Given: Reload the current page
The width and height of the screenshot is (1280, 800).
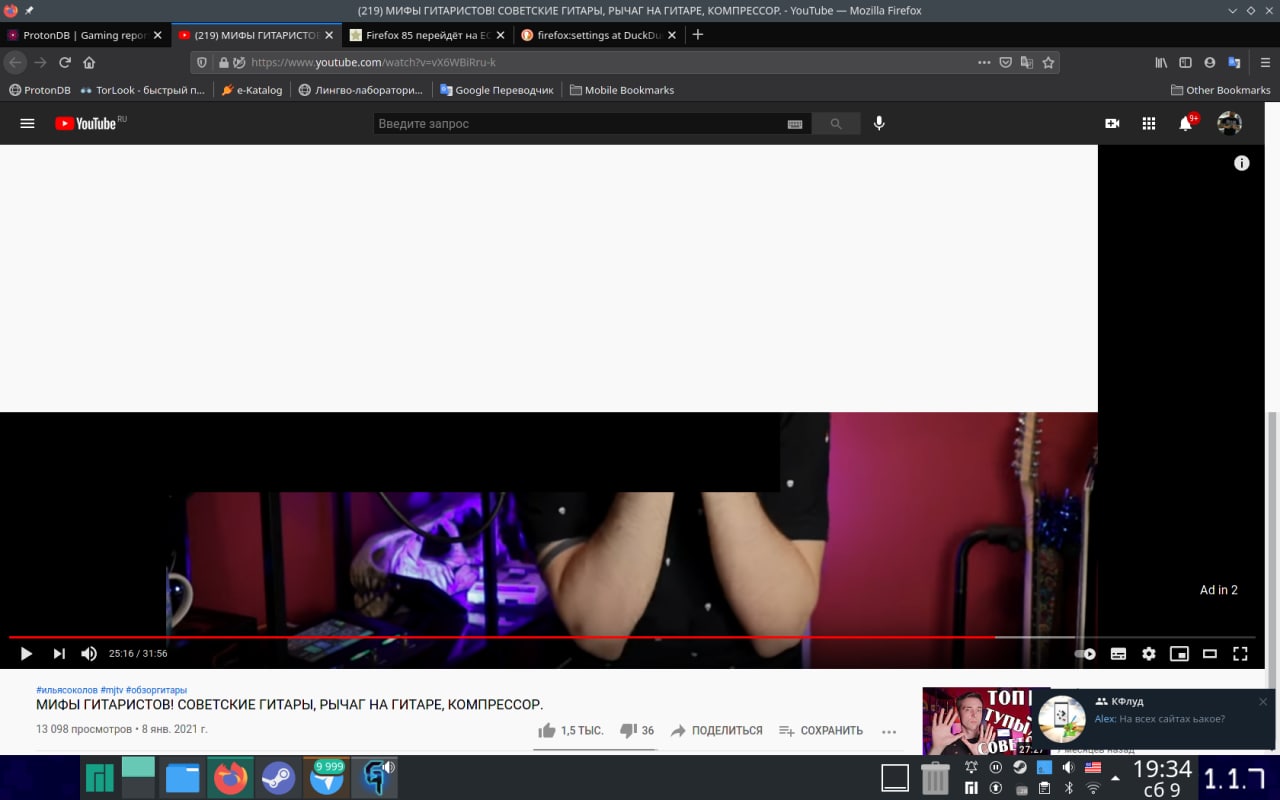Looking at the screenshot, I should [x=65, y=62].
